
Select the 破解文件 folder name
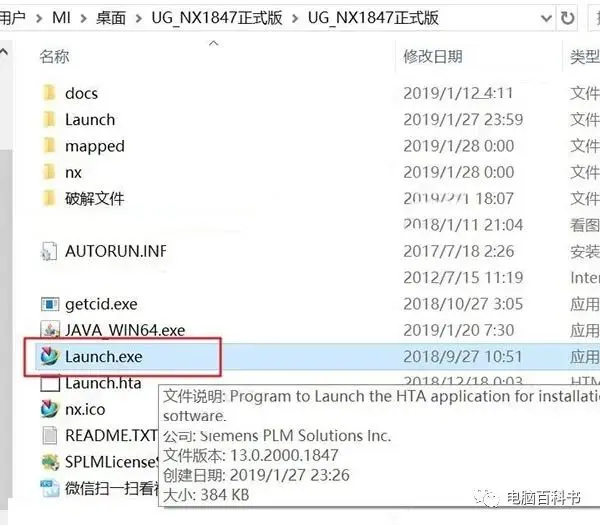[95, 199]
